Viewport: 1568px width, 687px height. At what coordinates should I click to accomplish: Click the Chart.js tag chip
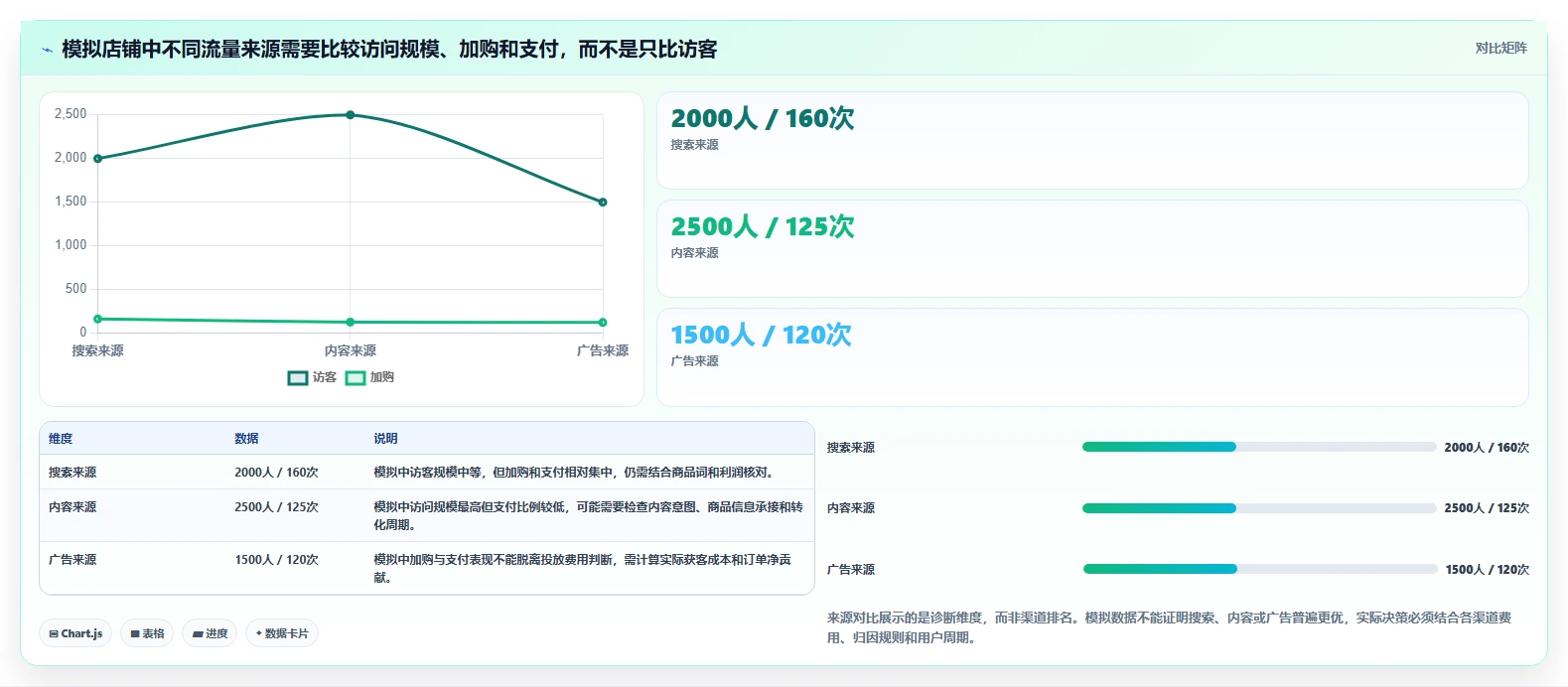tap(75, 633)
